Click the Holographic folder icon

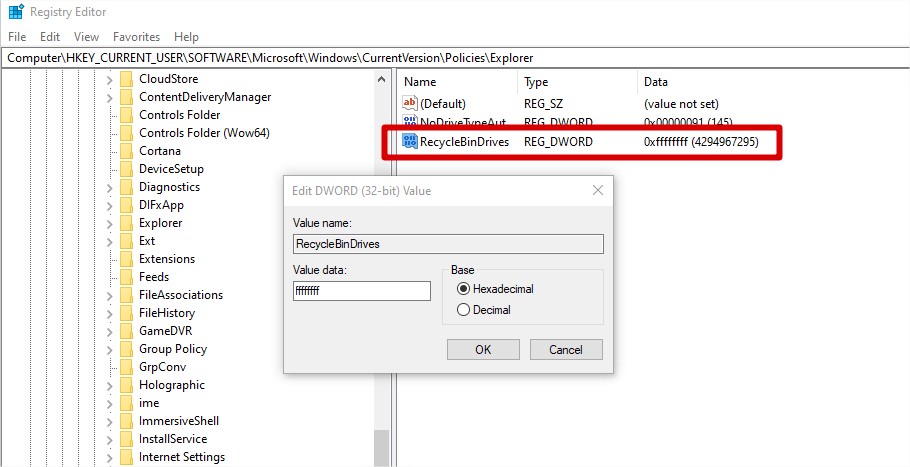point(127,385)
